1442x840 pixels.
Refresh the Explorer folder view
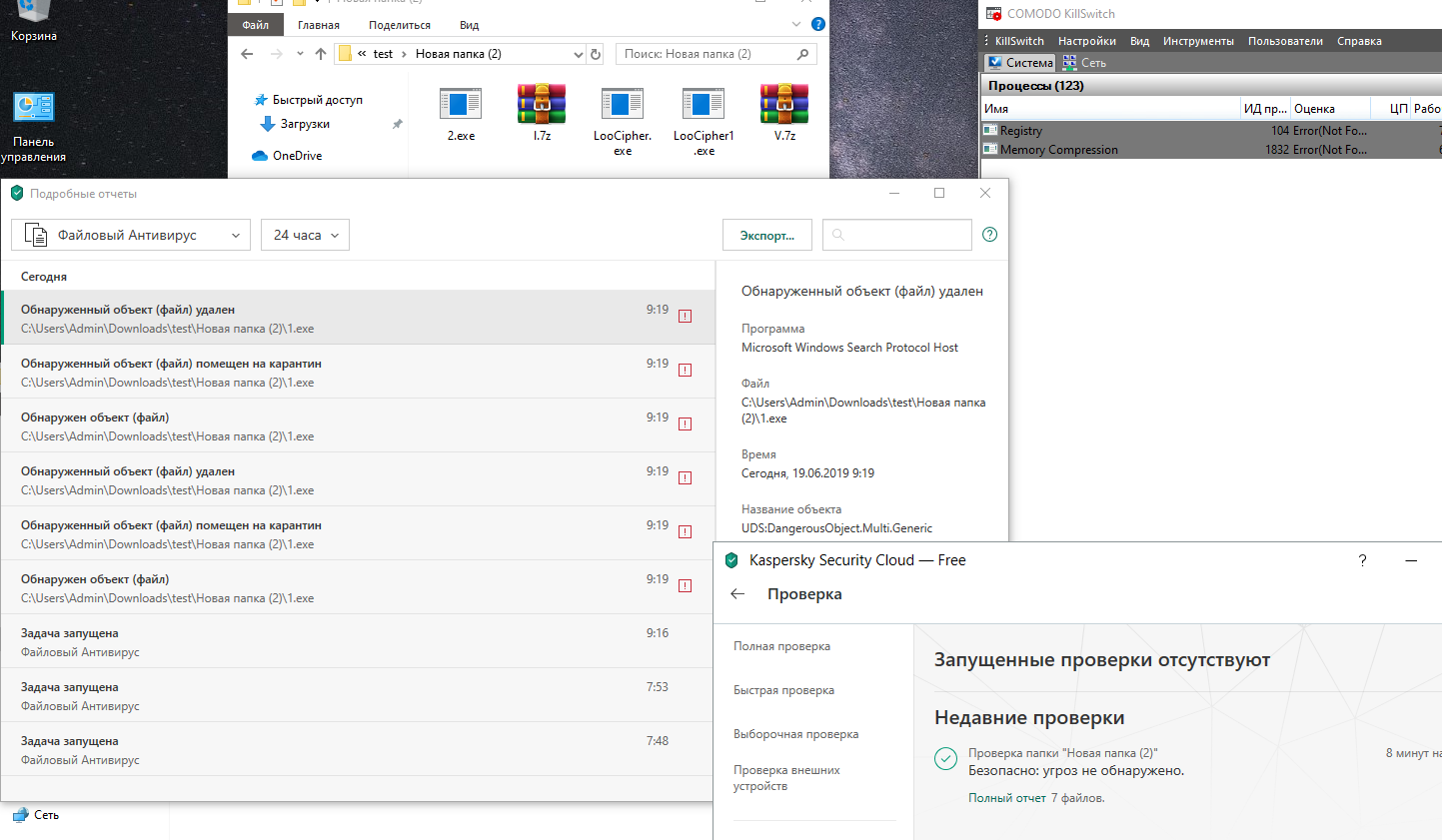coord(596,54)
